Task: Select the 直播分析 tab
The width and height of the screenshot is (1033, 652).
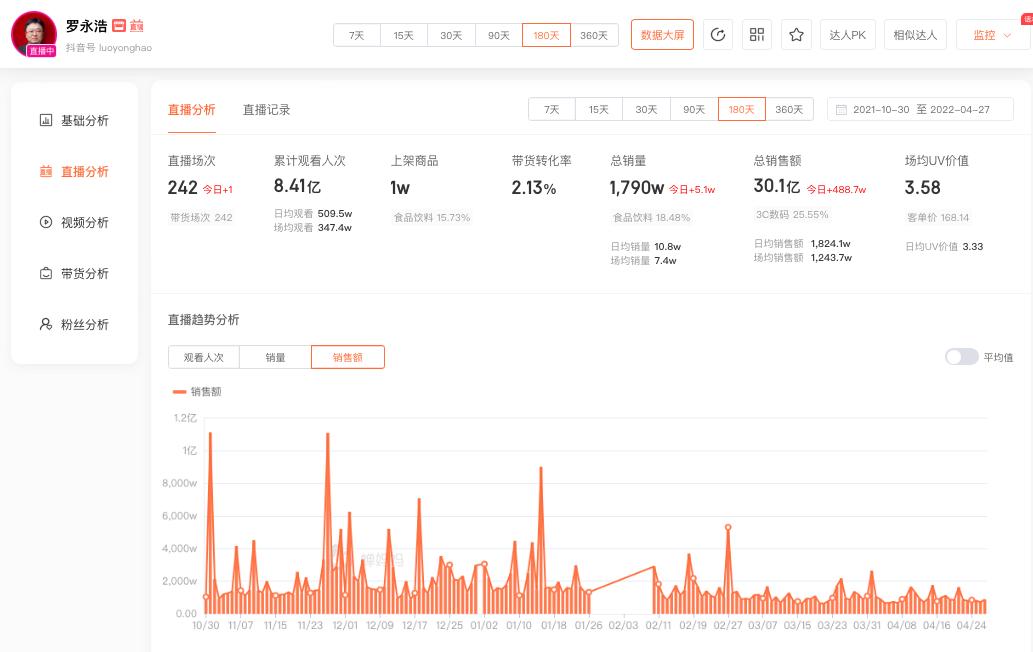Action: click(191, 110)
